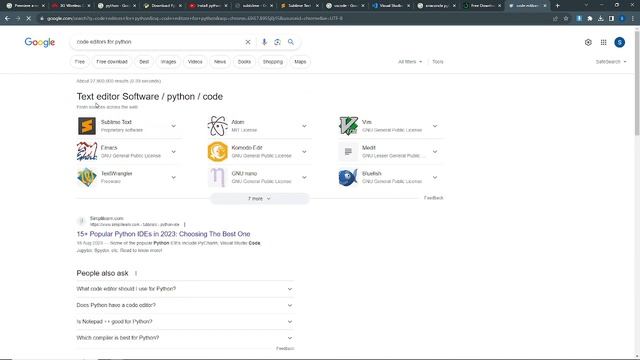Image resolution: width=640 pixels, height=360 pixels.
Task: Click the Bluefish logo icon
Action: point(348,178)
